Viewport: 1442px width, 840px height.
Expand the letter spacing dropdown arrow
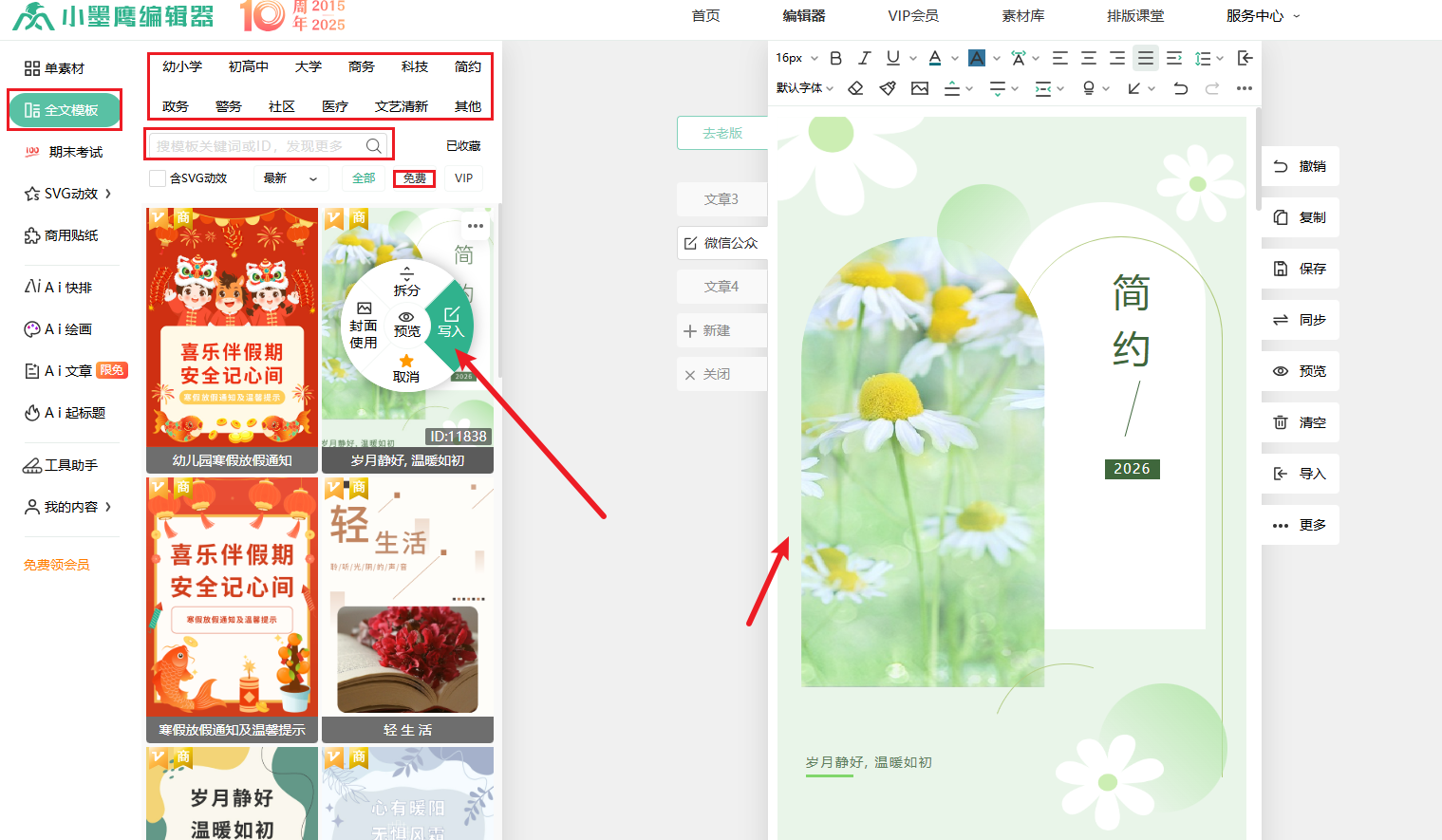point(1036,58)
